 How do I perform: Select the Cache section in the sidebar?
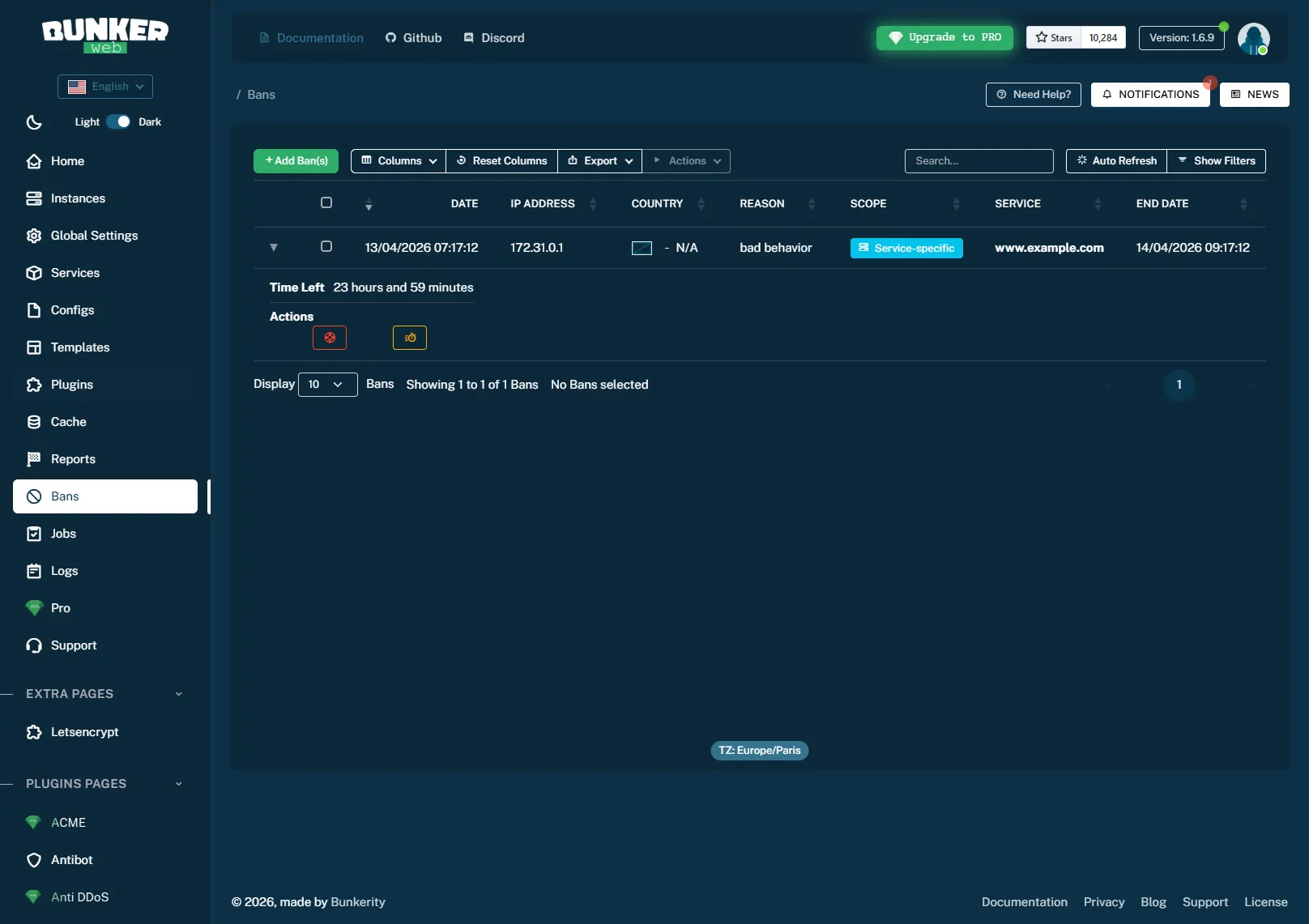(x=67, y=421)
